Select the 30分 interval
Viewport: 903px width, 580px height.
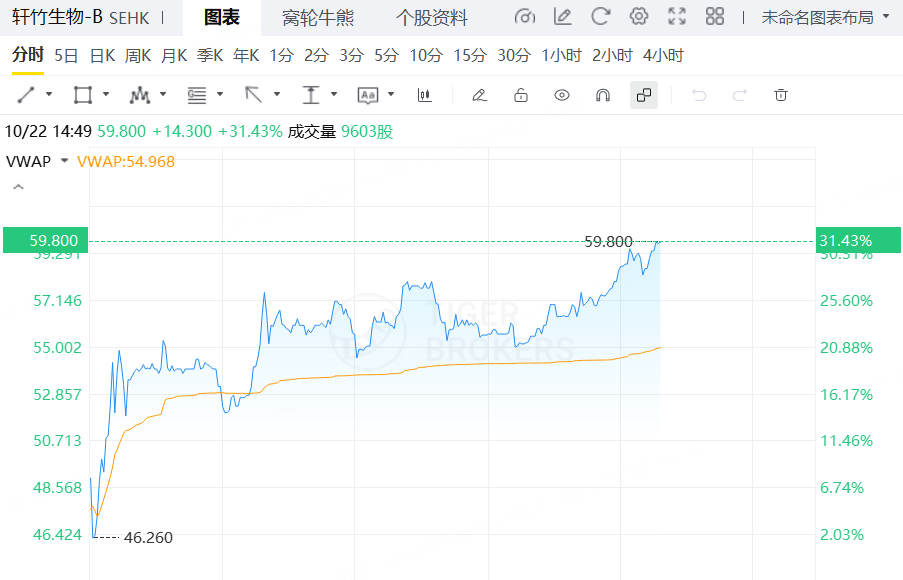tap(514, 55)
